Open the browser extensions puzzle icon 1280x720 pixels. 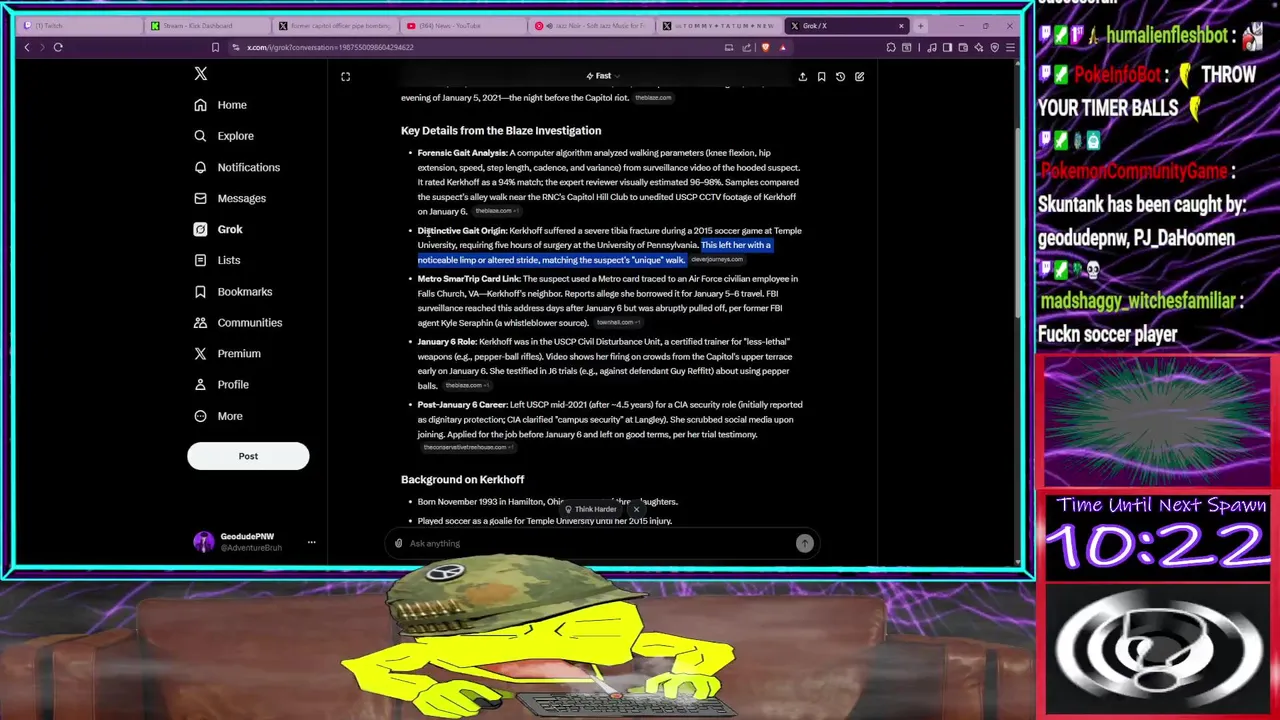[891, 47]
